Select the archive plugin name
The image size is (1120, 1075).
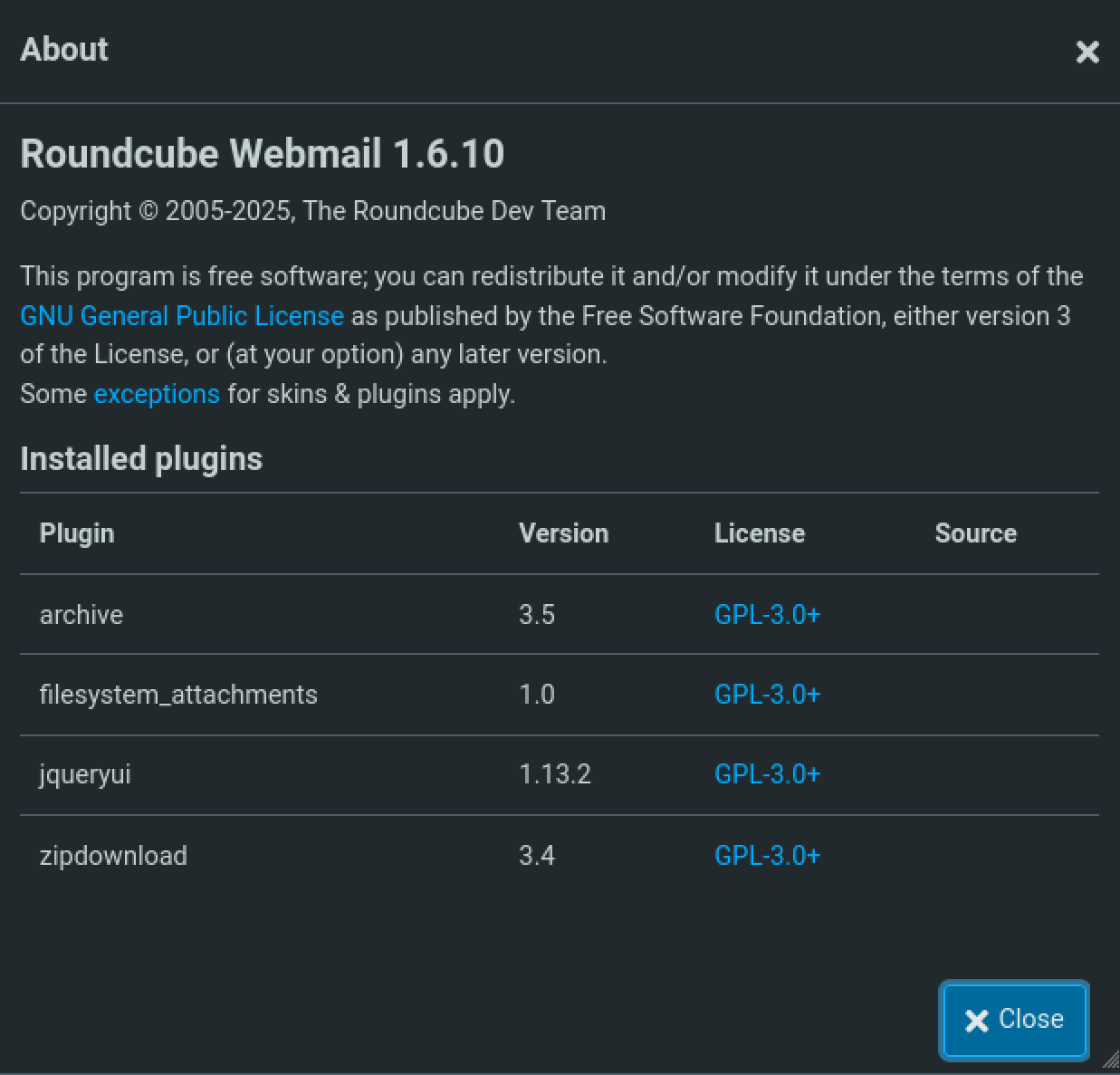click(81, 615)
